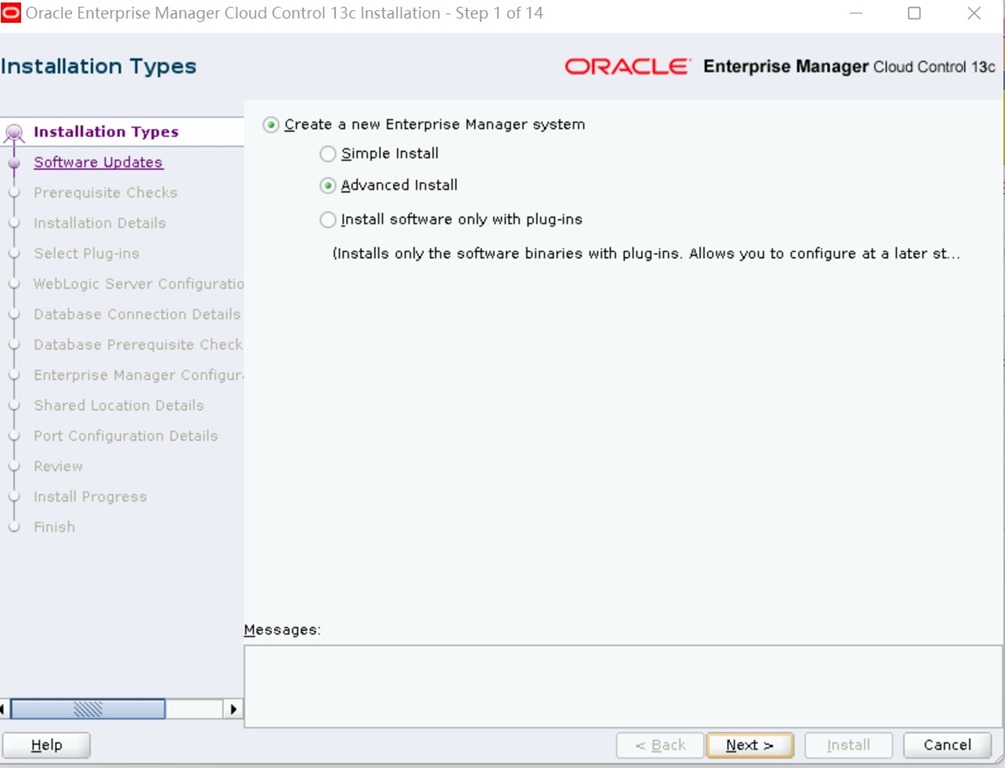Click the Select Plug-ins step
1005x768 pixels.
pos(87,253)
